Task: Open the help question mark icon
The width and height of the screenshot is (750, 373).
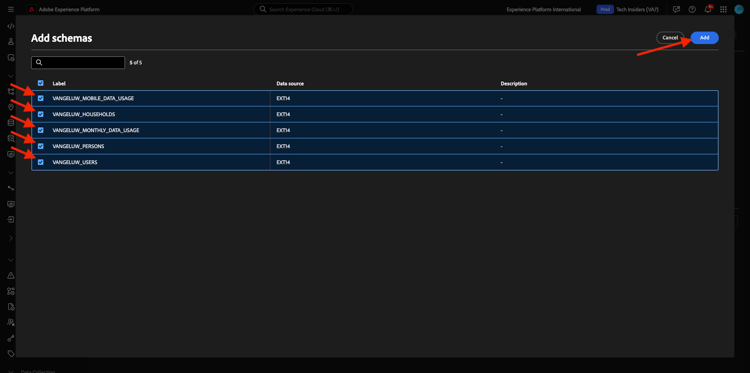Action: tap(692, 9)
